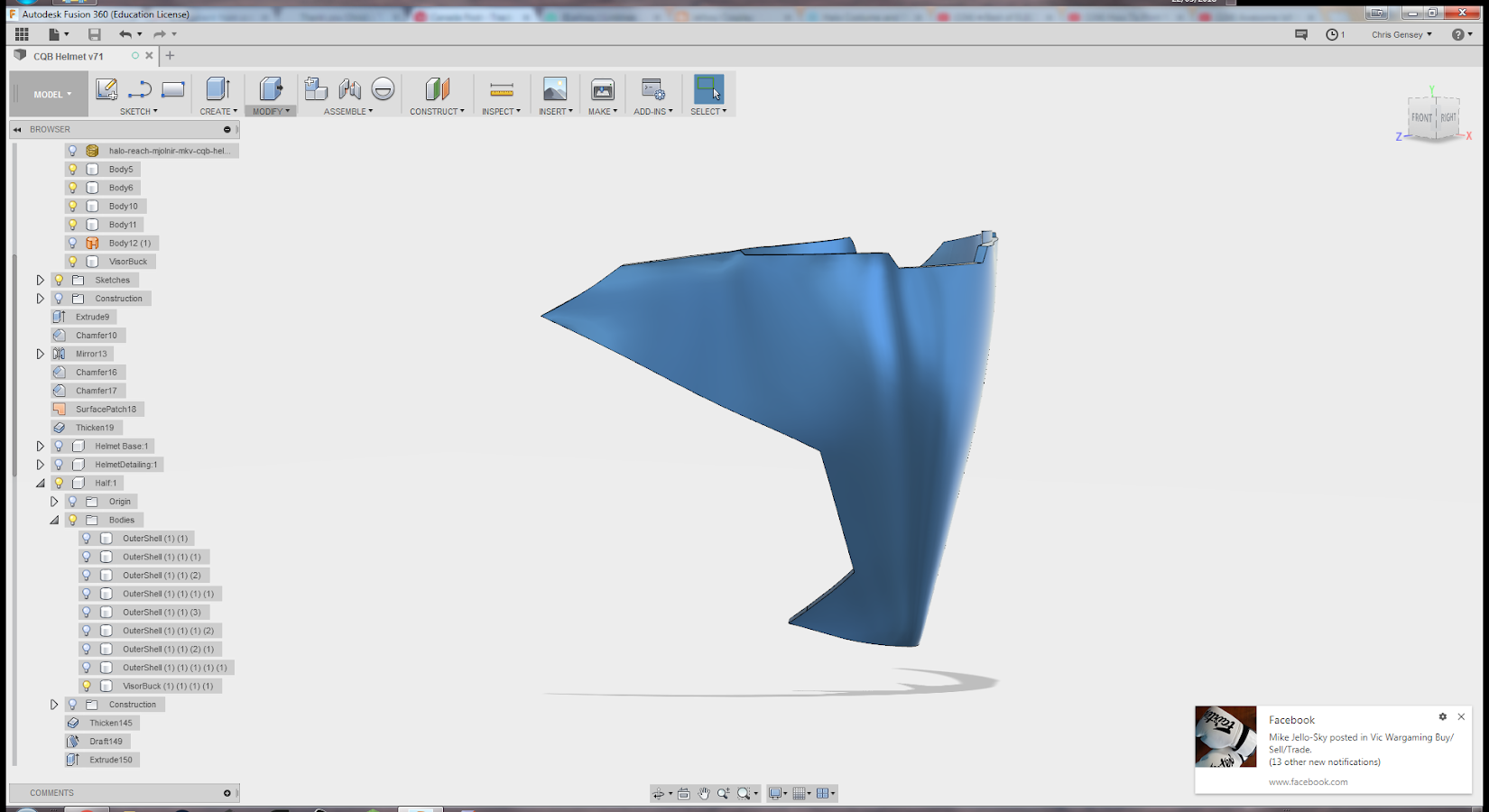
Task: Toggle lightbulb for Helmet Base:1 component
Action: pos(60,447)
